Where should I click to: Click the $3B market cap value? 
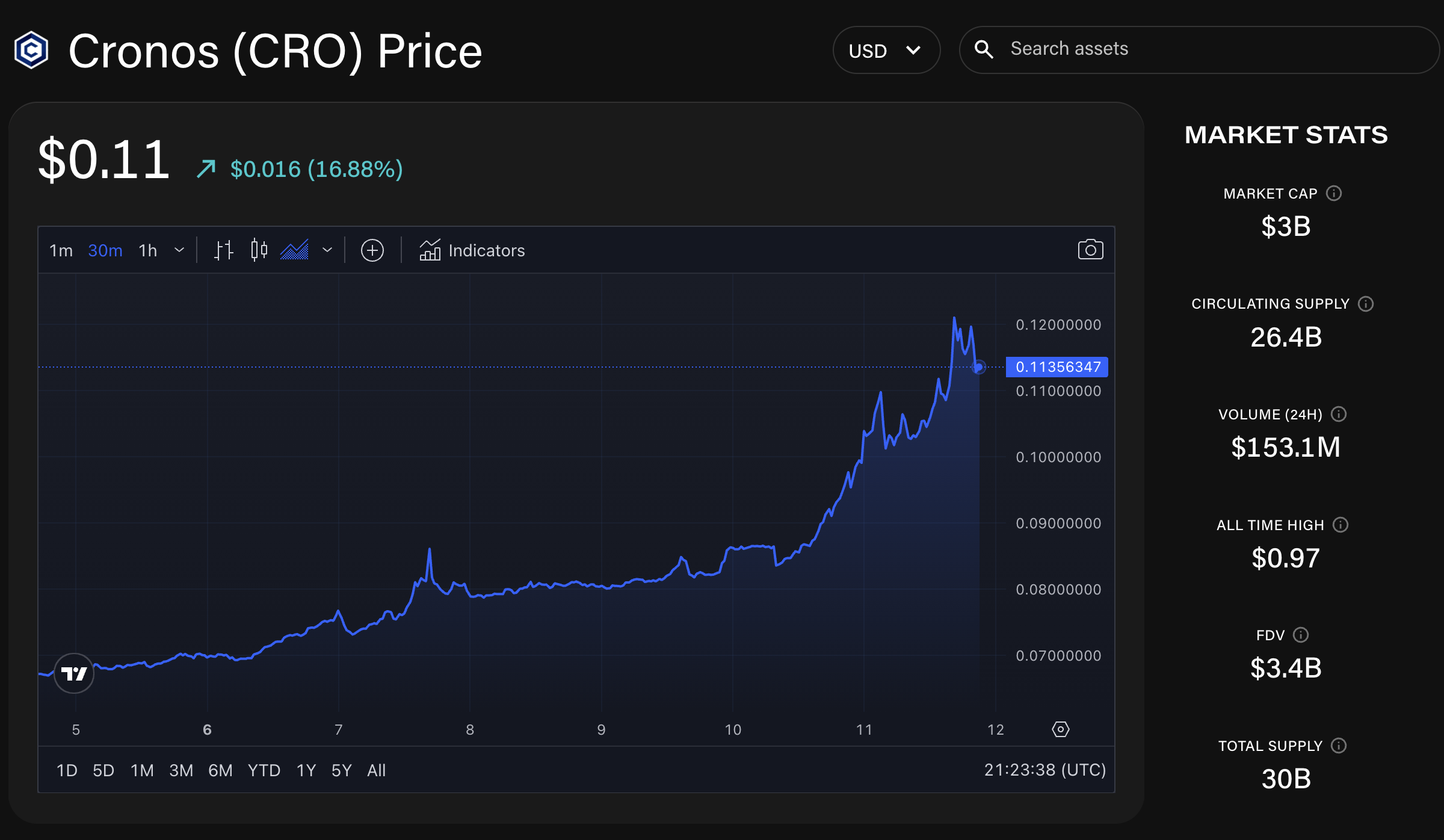(x=1286, y=226)
